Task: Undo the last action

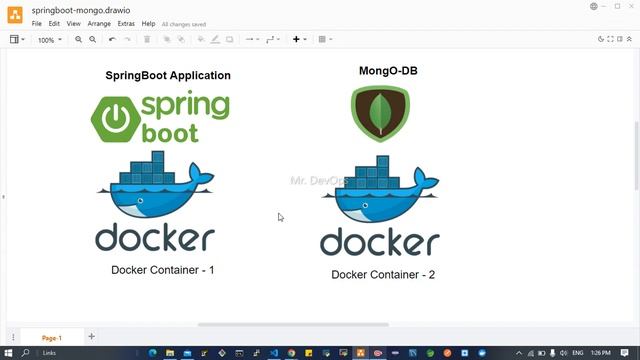Action: click(x=112, y=39)
